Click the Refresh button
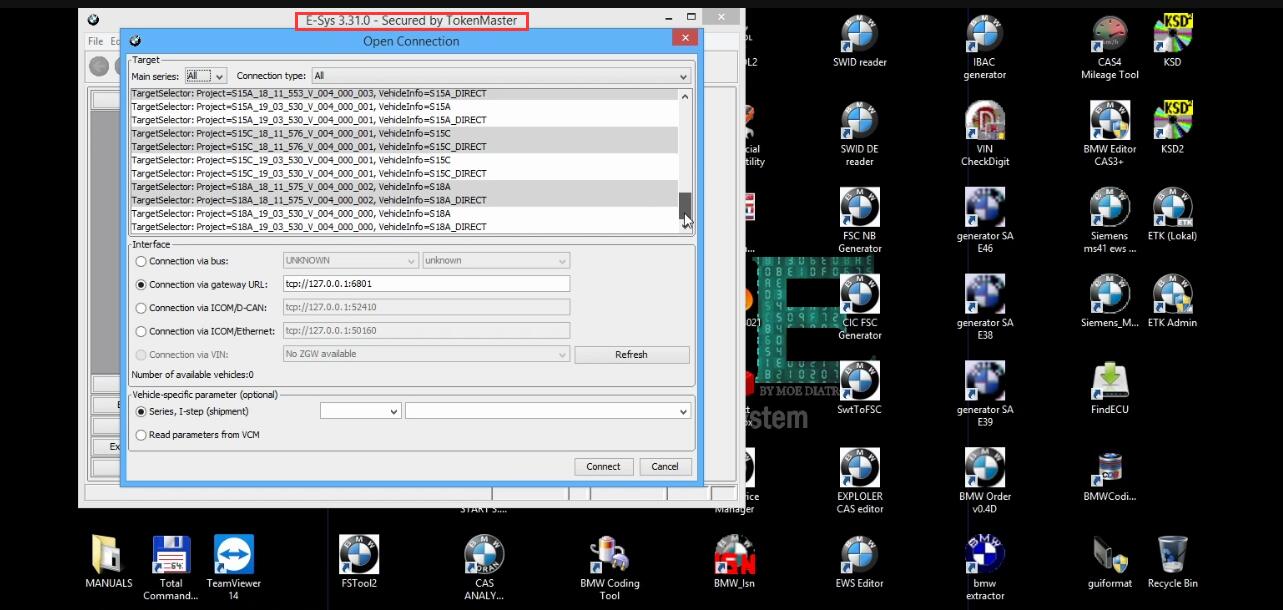This screenshot has height=610, width=1283. (631, 354)
